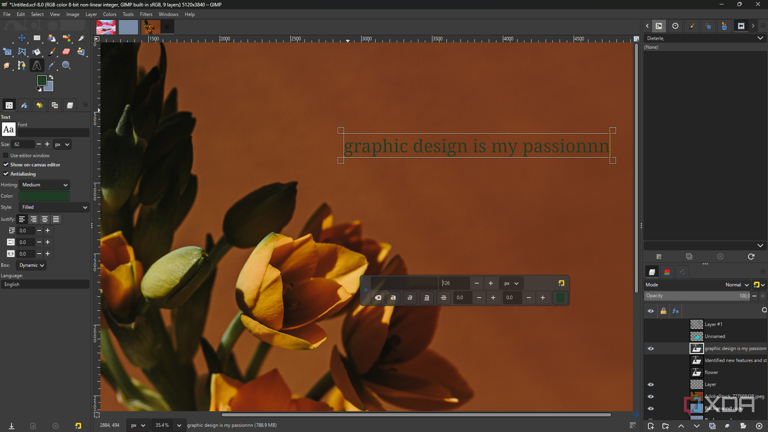Screen dimensions: 768x432
Task: Toggle the Antialiasing checkbox
Action: 6,174
